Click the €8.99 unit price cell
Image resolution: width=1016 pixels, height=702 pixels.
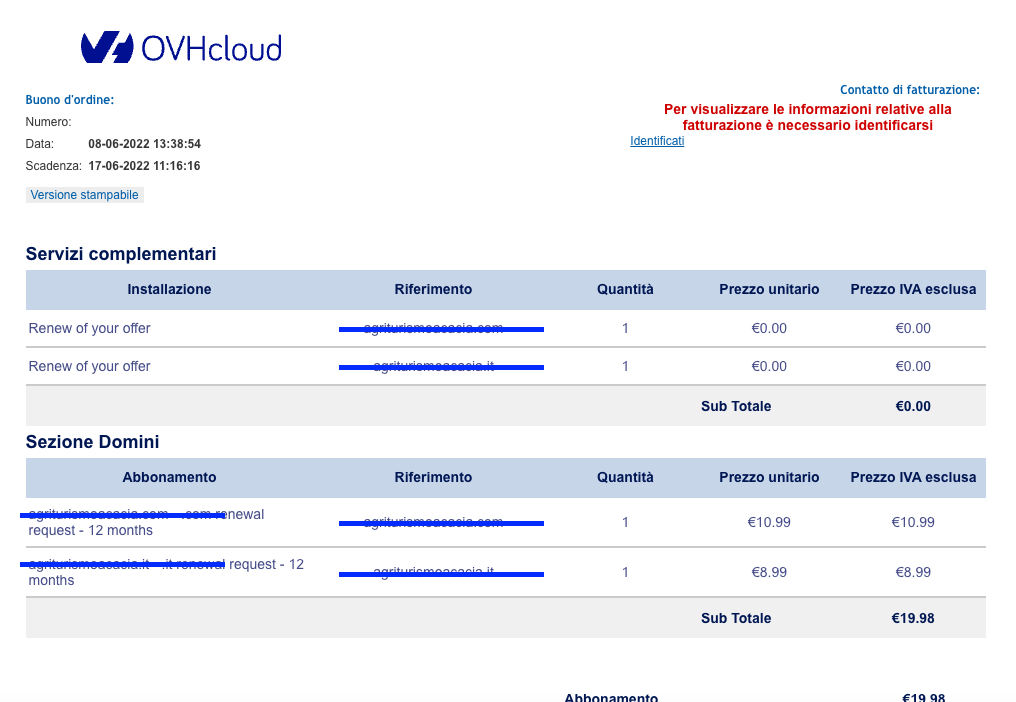pos(768,572)
